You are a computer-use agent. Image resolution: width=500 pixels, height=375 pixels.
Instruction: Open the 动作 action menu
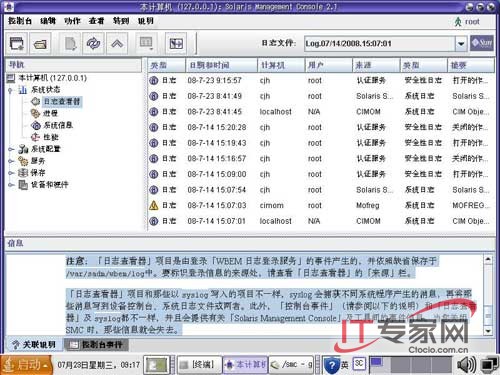pos(72,21)
